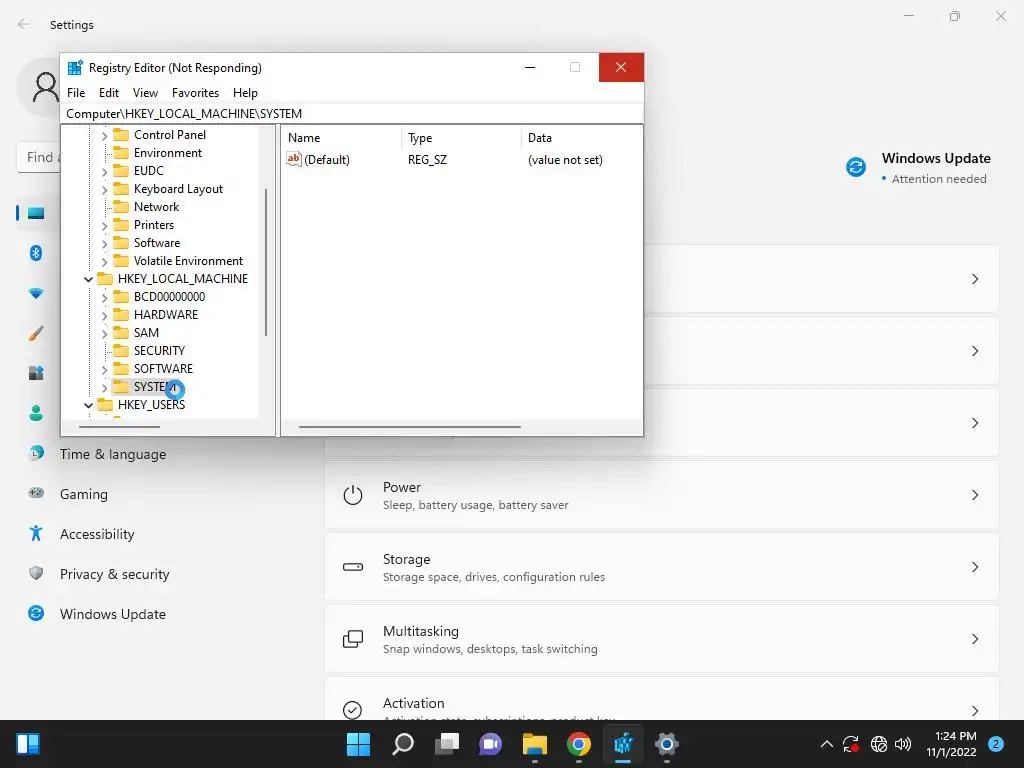The height and width of the screenshot is (768, 1024).
Task: Click the values pane horizontal scrollbar
Action: (x=409, y=427)
